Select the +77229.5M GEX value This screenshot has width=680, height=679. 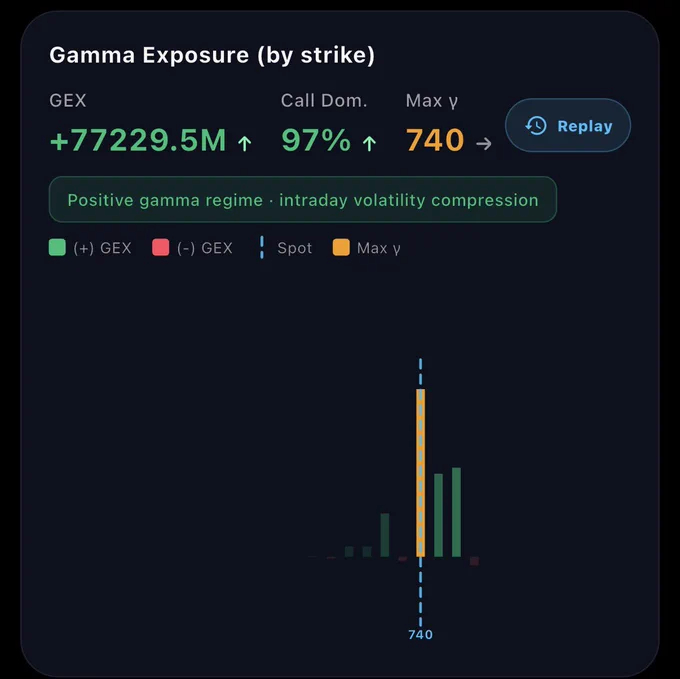click(138, 140)
